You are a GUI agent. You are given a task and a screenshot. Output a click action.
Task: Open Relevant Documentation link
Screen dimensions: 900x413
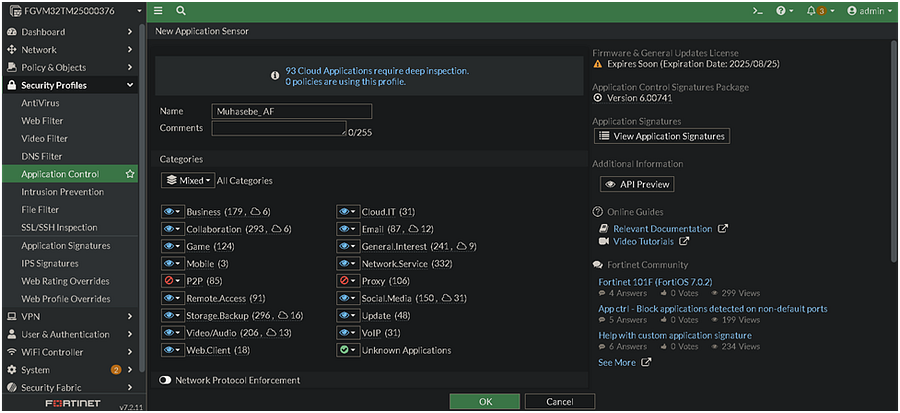(x=663, y=228)
